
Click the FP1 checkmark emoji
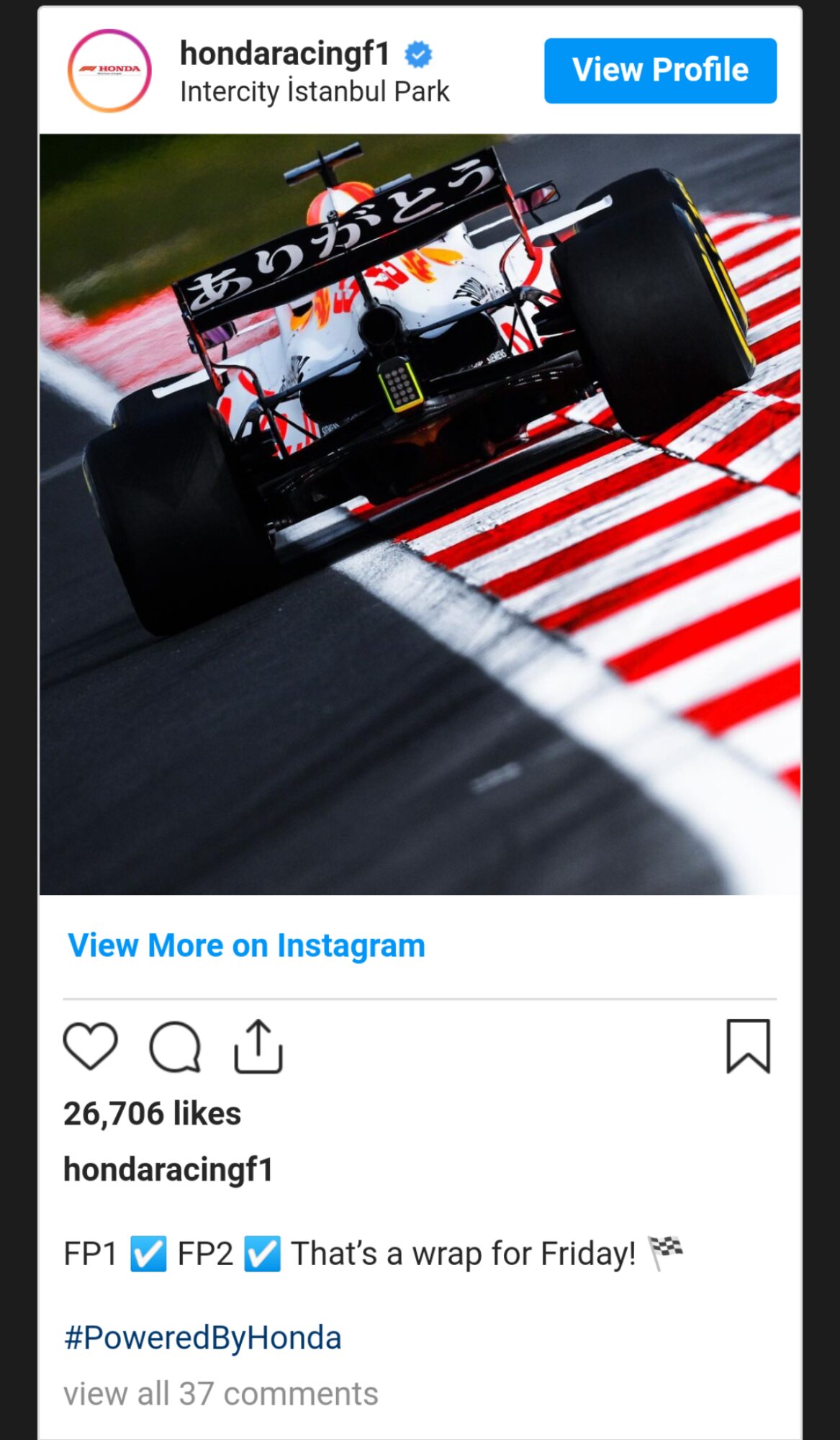[148, 1254]
